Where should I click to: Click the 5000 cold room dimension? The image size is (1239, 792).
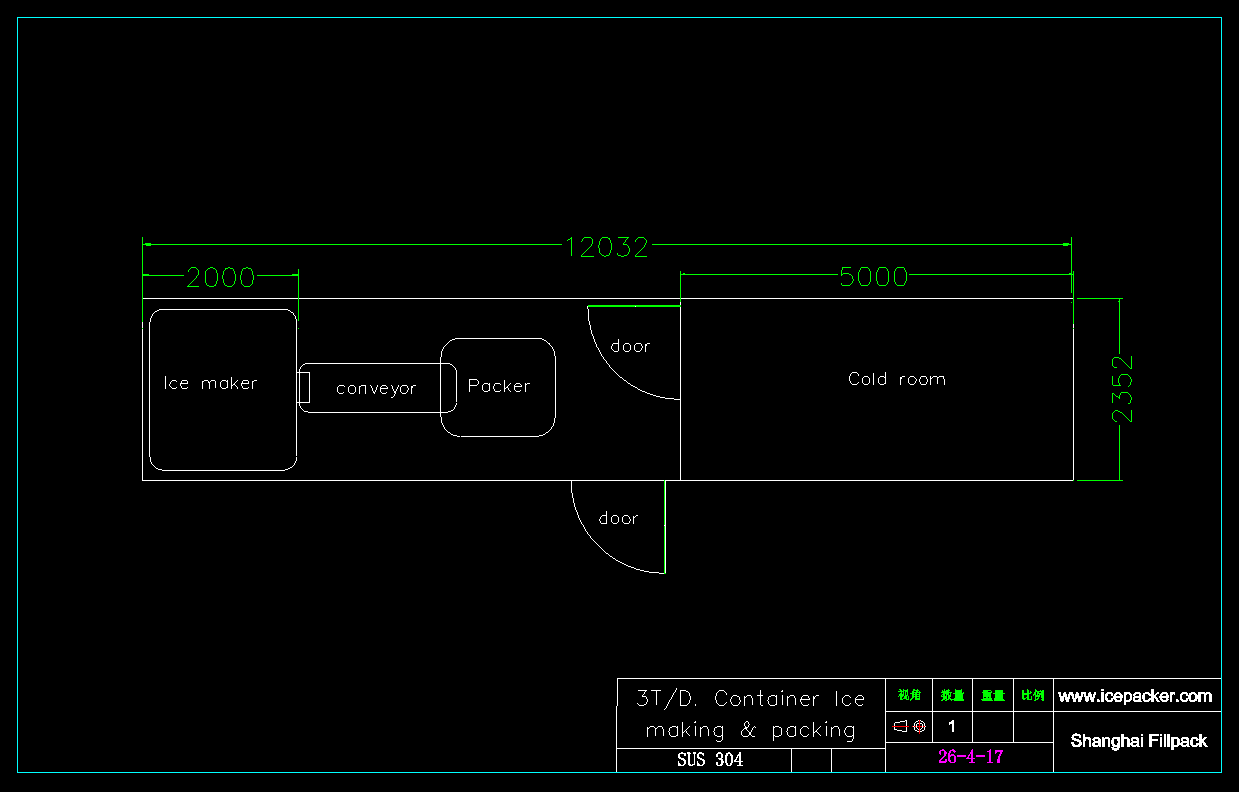pos(873,277)
